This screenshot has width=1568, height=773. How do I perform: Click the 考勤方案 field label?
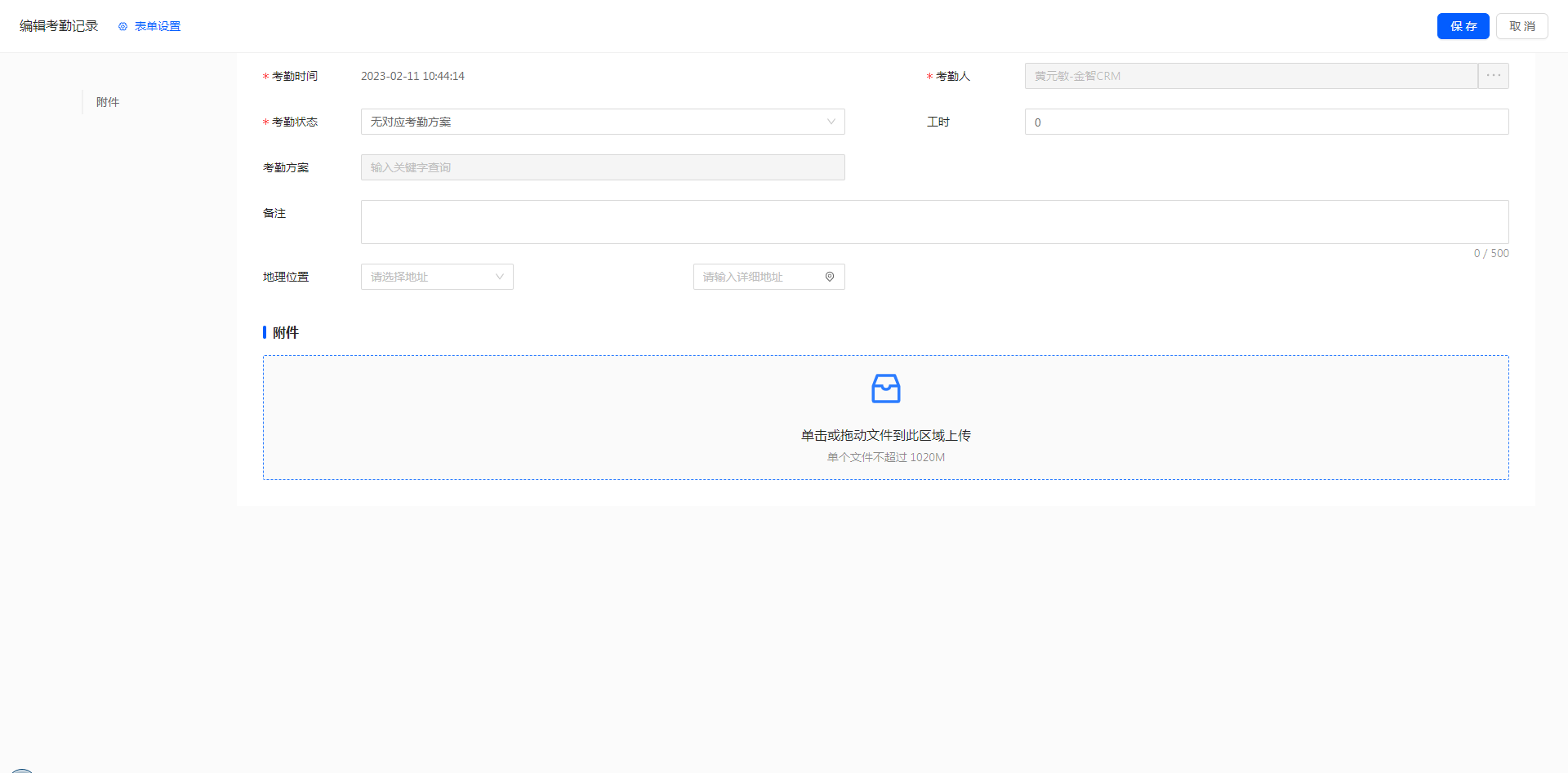tap(286, 167)
